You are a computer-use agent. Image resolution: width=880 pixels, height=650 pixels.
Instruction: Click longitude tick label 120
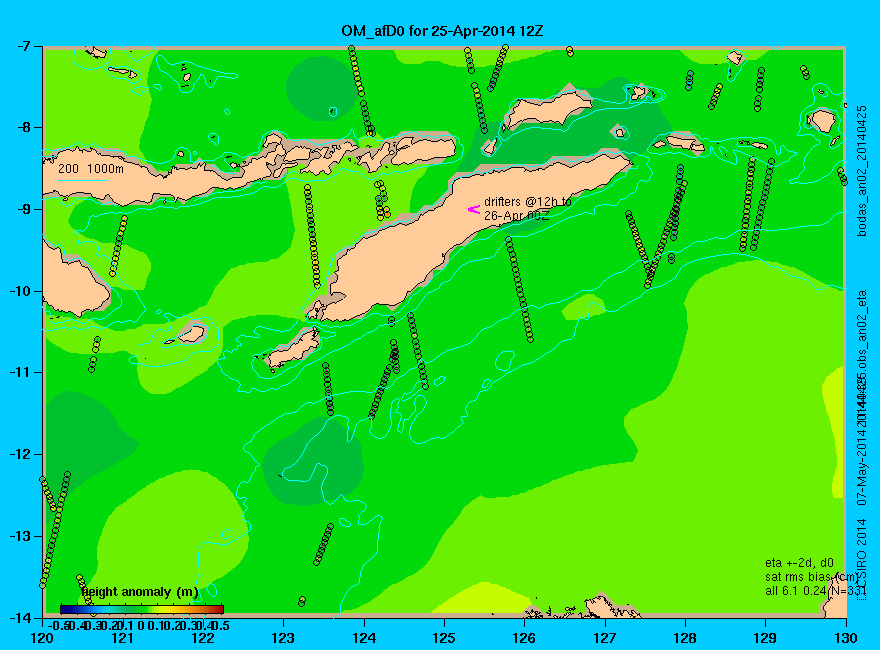click(42, 638)
